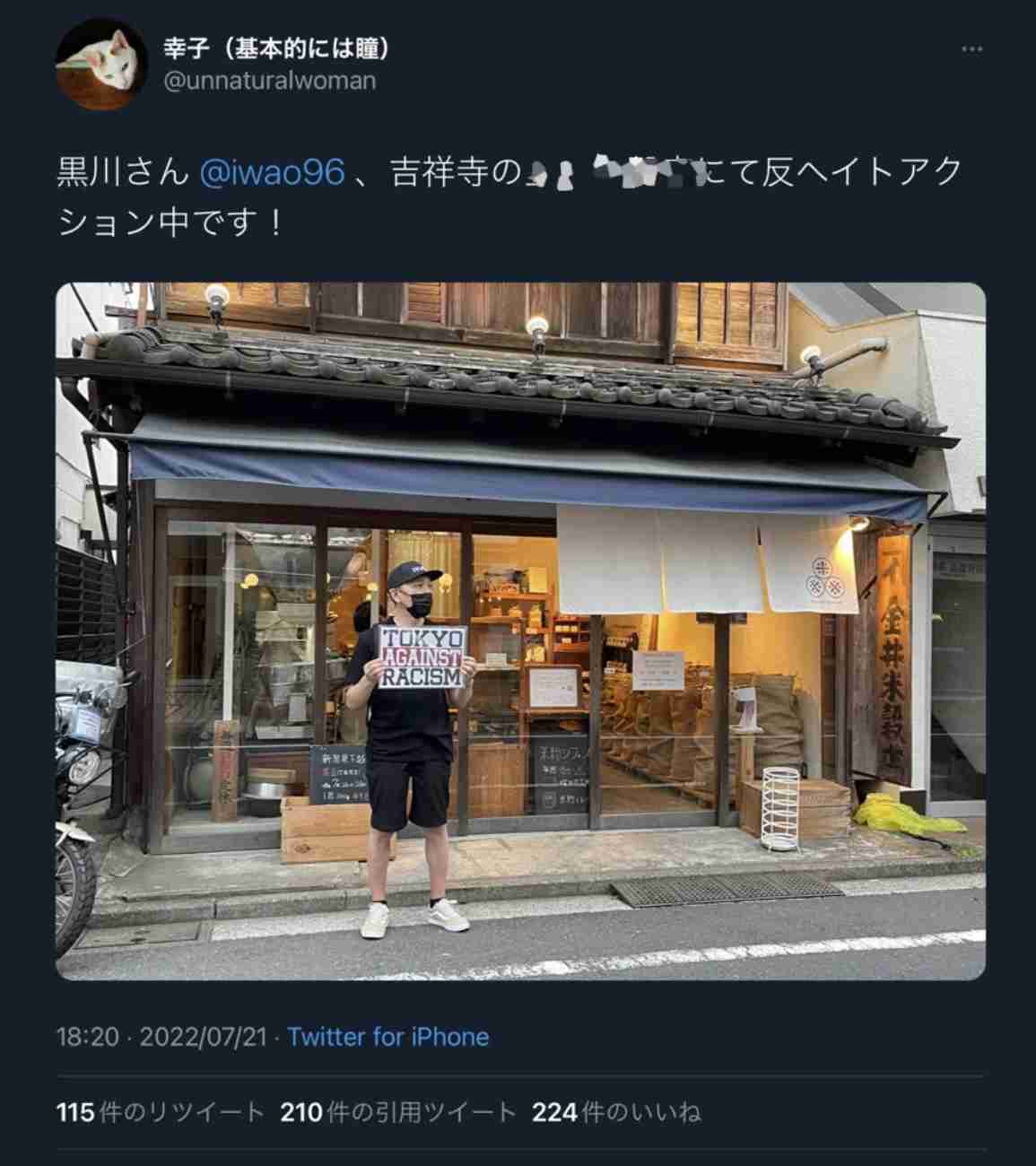Open the attached storefront photo
This screenshot has width=1036, height=1166.
coord(520,631)
